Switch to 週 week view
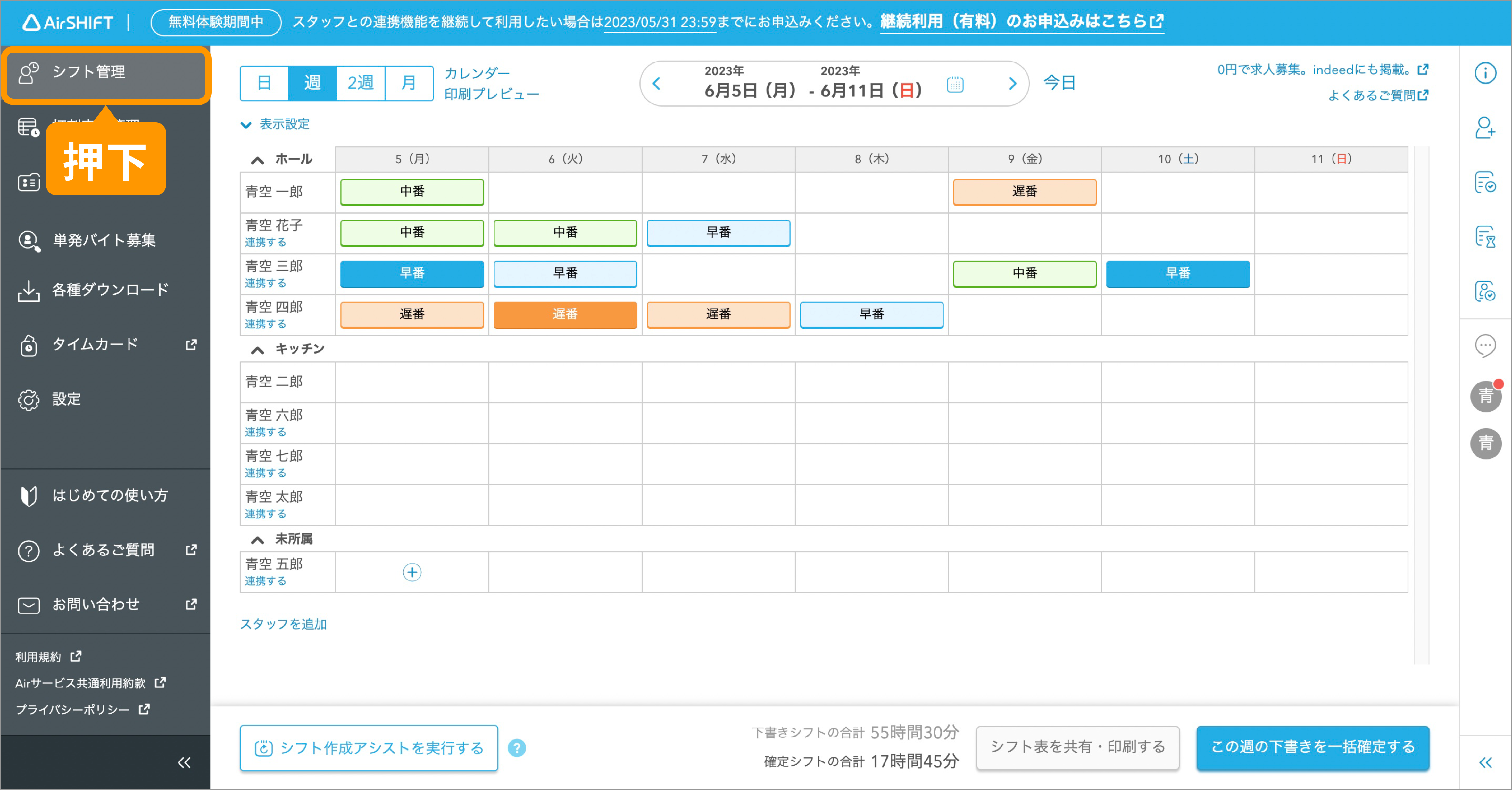 click(312, 83)
